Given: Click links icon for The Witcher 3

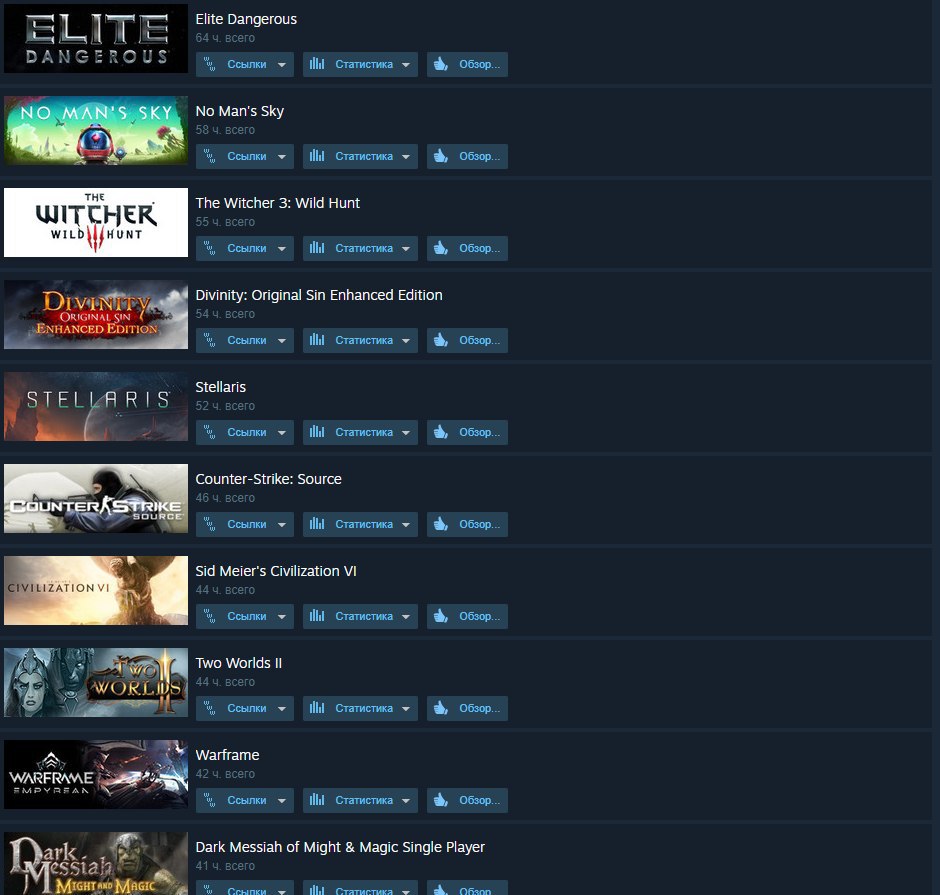Looking at the screenshot, I should [209, 248].
